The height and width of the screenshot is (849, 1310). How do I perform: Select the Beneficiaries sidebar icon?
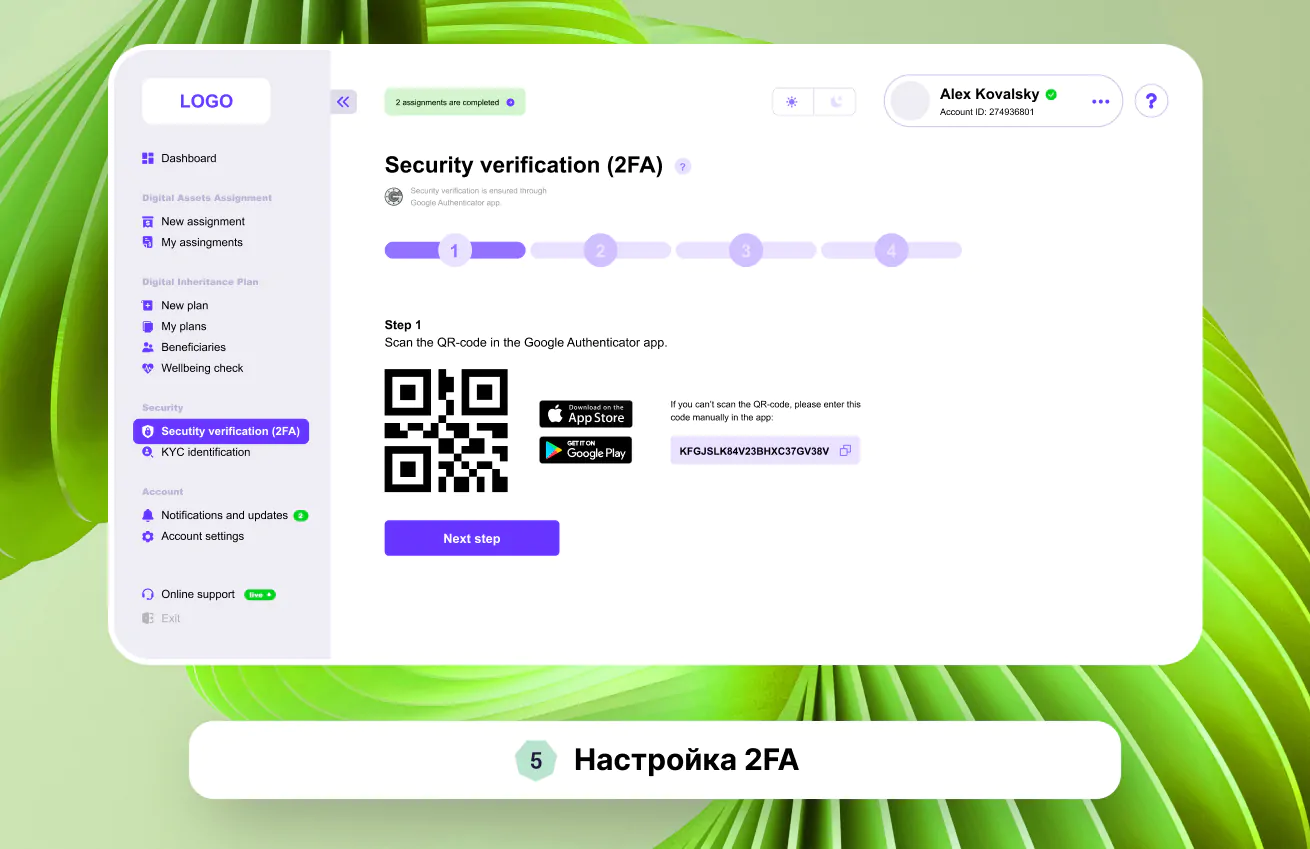(x=146, y=347)
